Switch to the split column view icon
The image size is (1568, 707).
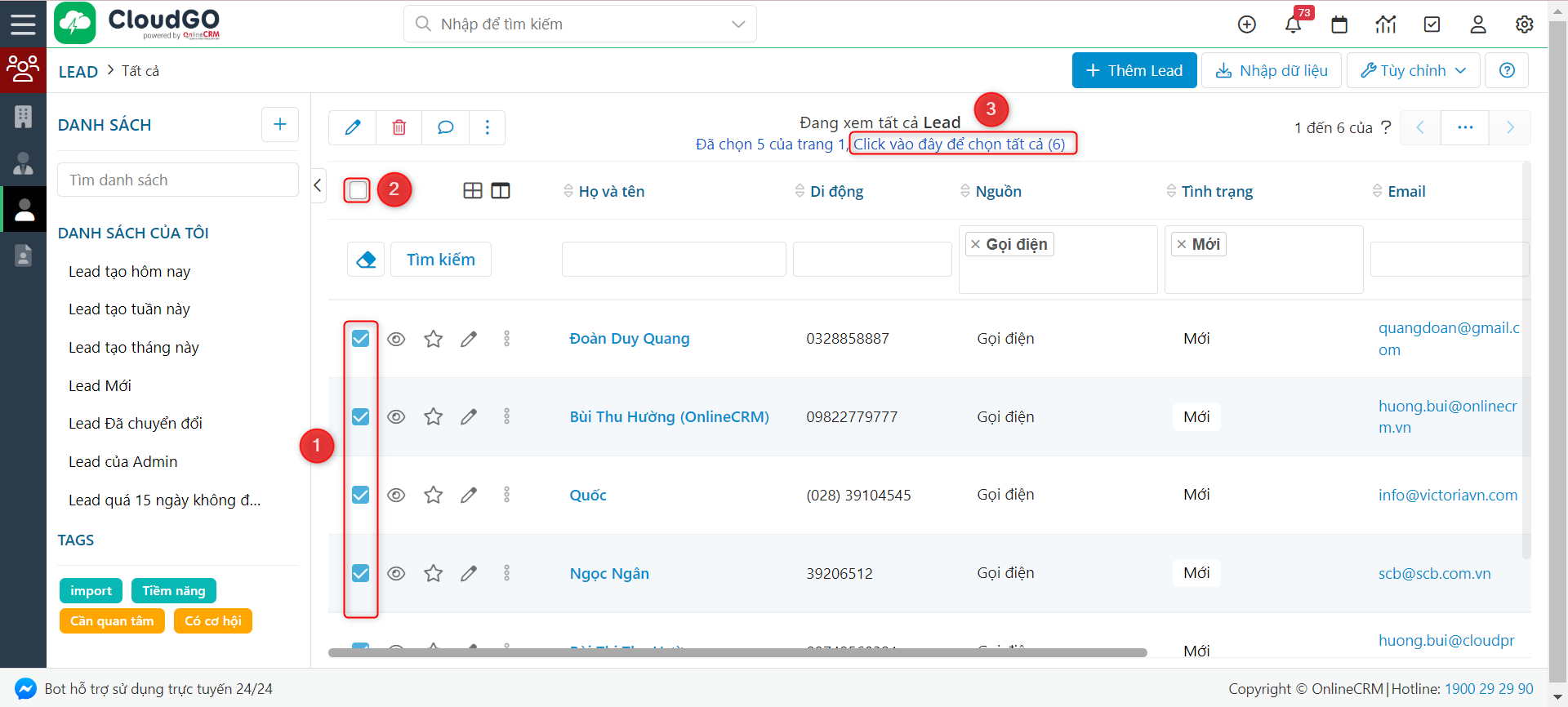(501, 191)
